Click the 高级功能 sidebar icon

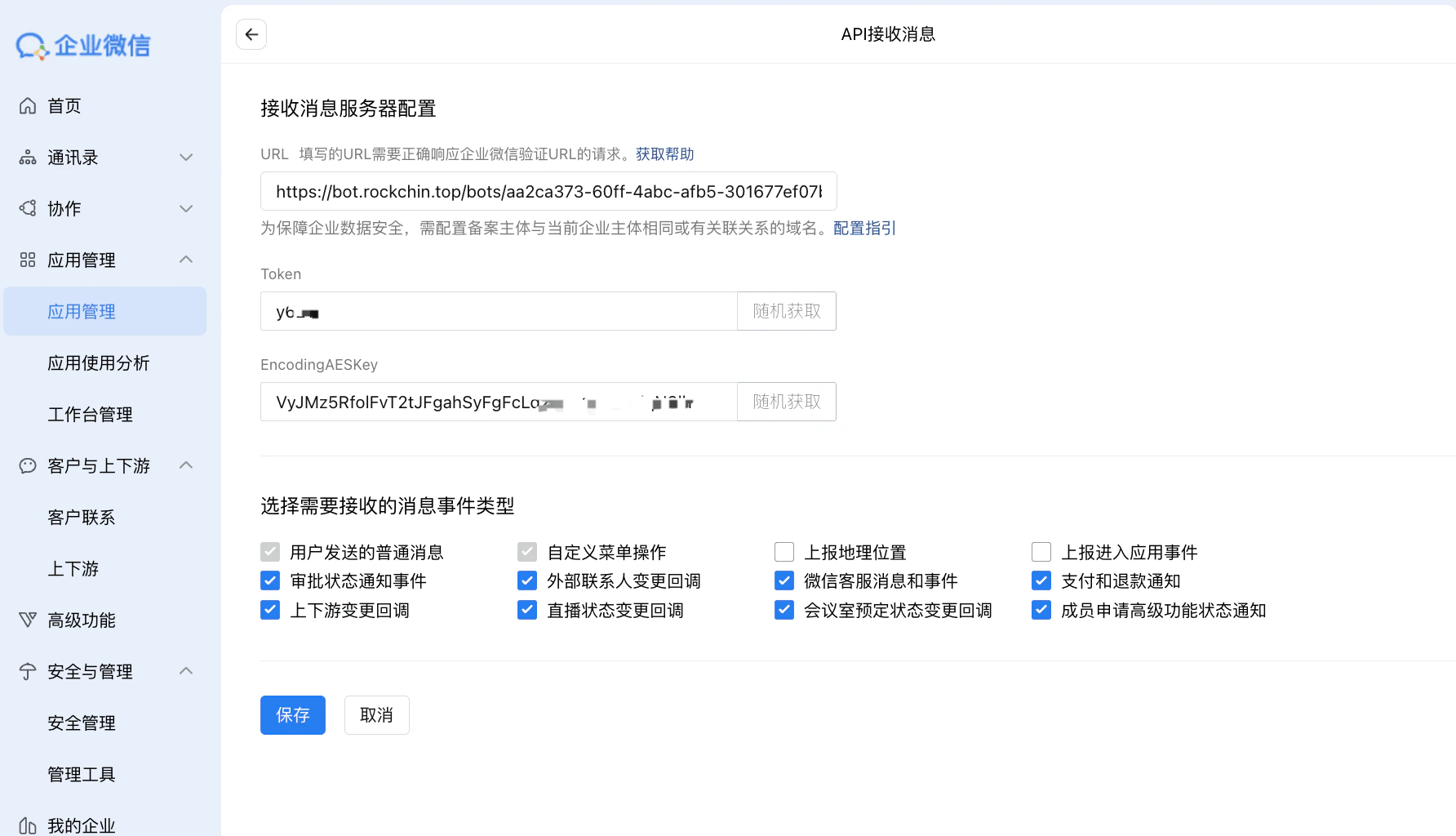(x=27, y=620)
